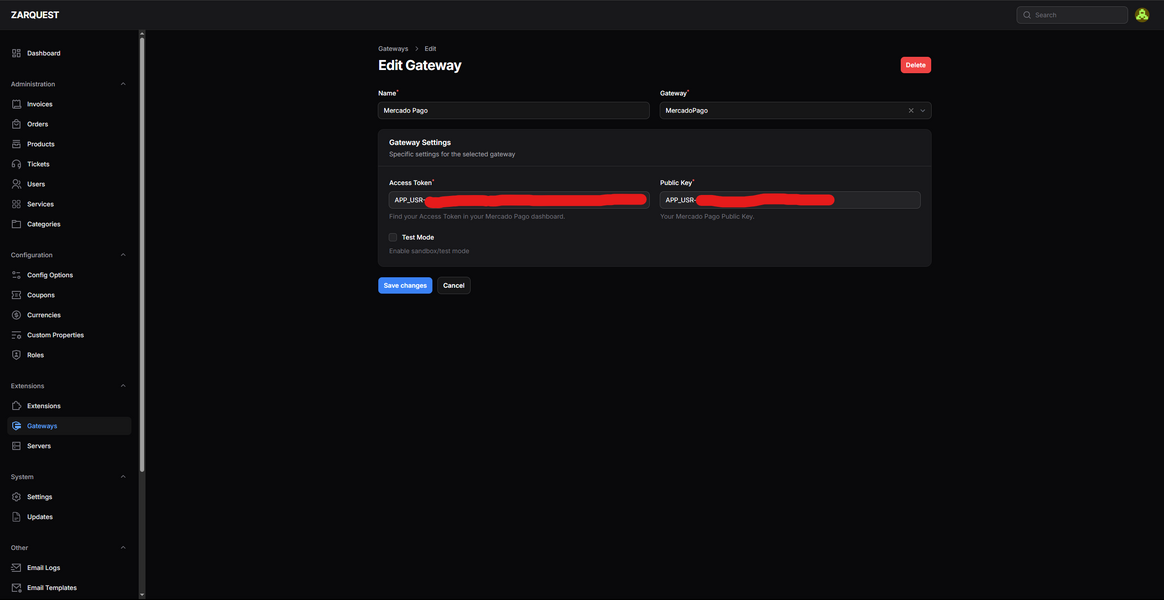Go to the Tickets page
This screenshot has width=1164, height=600.
[x=69, y=164]
